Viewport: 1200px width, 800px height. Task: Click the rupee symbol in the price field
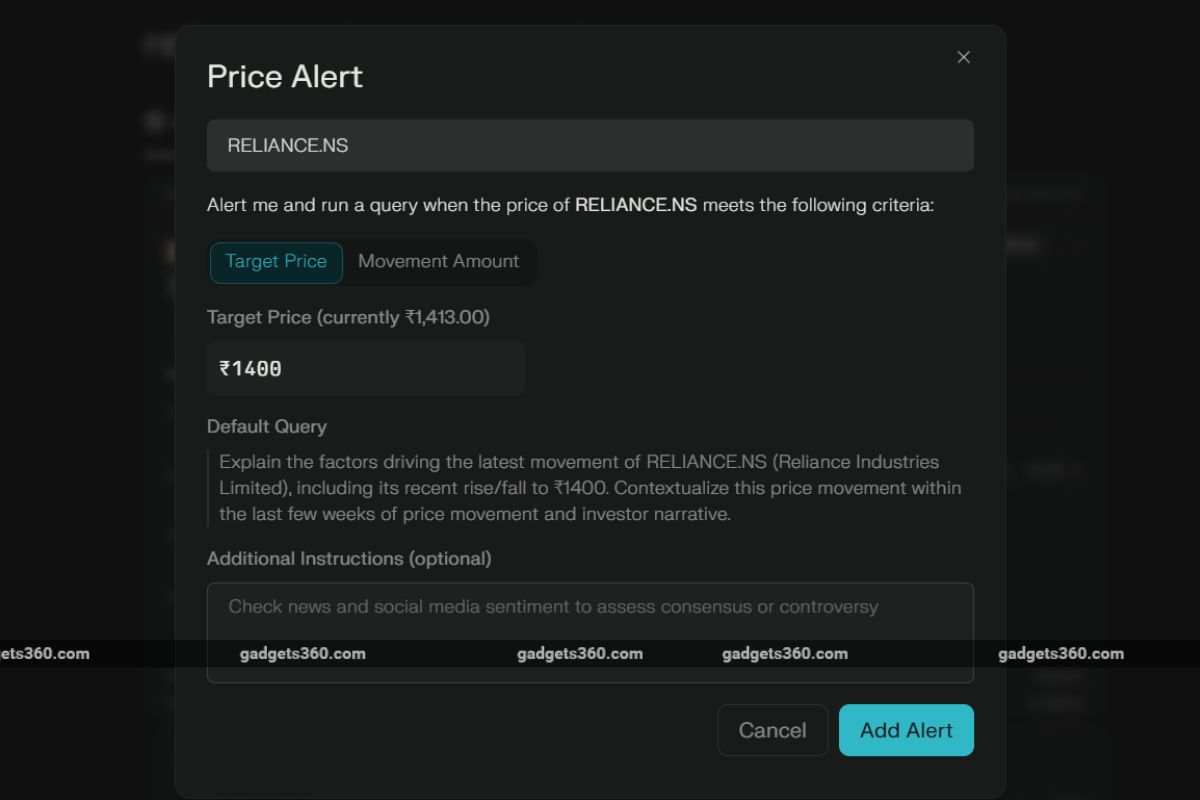coord(225,369)
